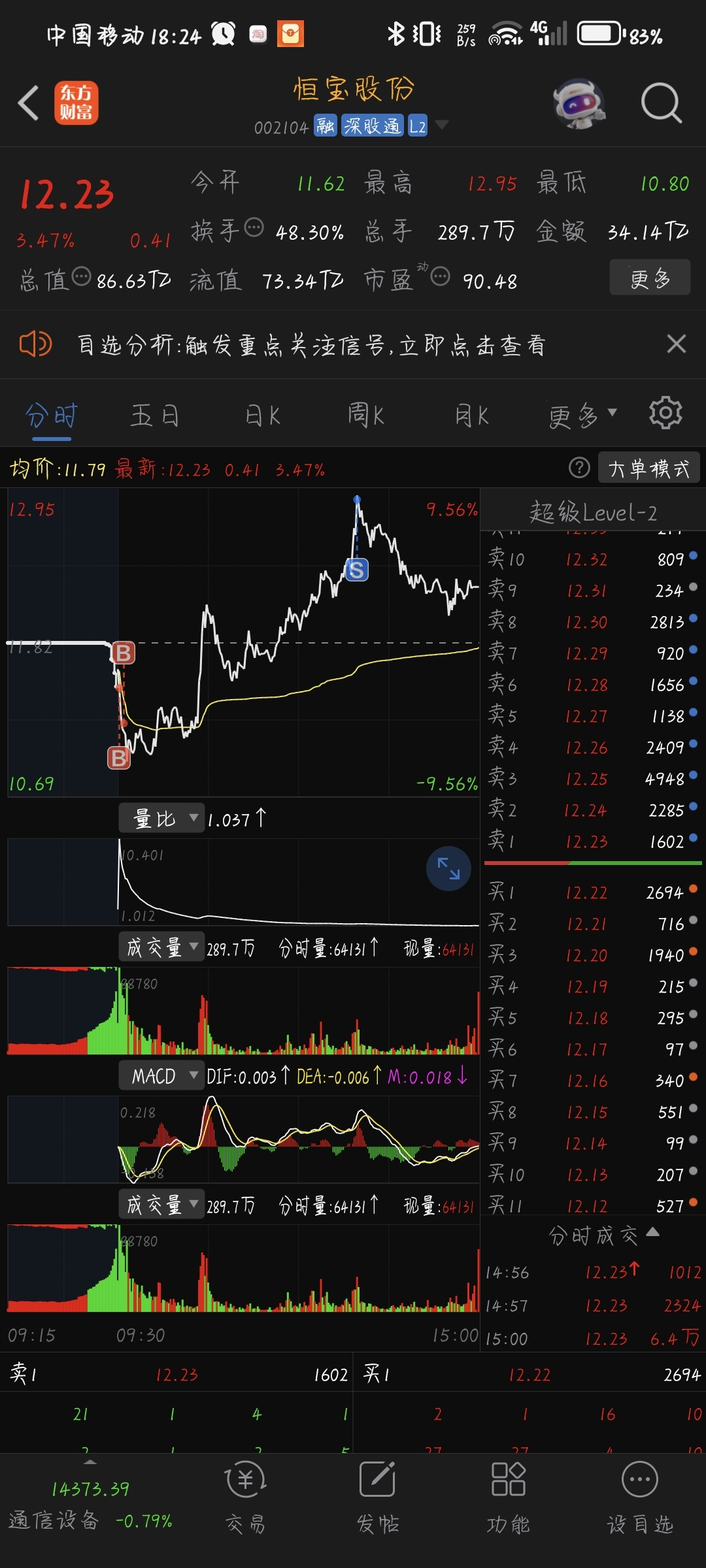Open second 成交量 indicator dropdown
The height and width of the screenshot is (1568, 706).
point(161,1204)
